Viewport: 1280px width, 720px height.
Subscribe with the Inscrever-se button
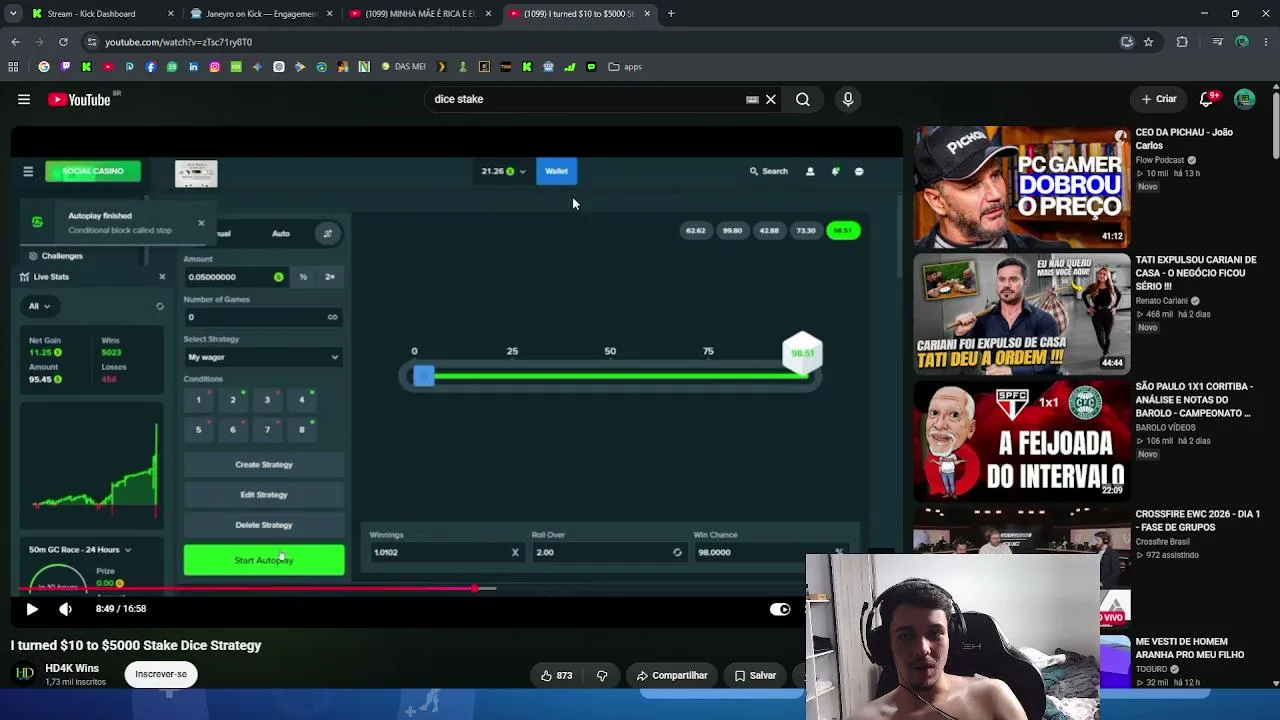(161, 674)
